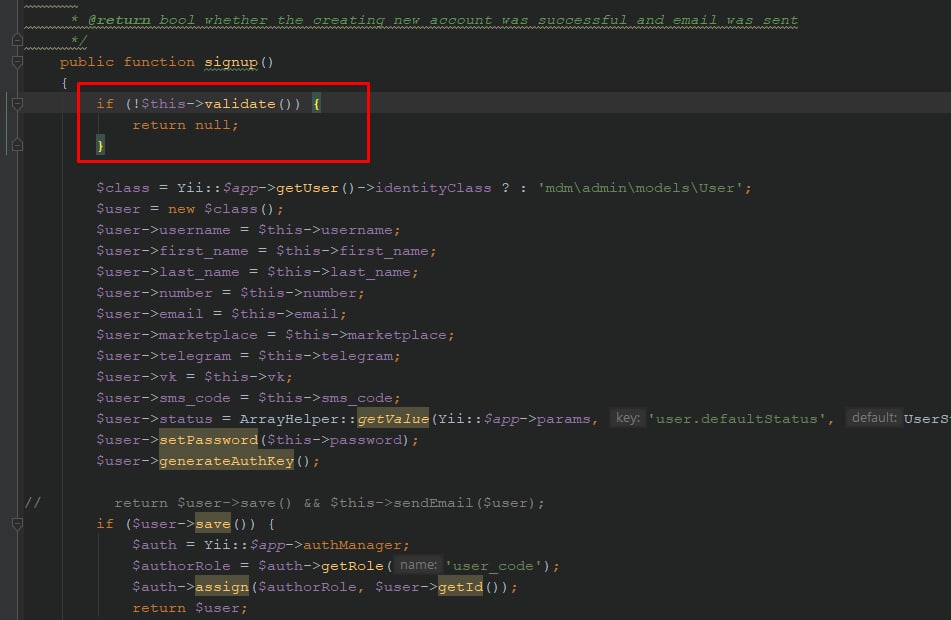
Task: Click $this->sms_code value
Action: click(325, 398)
